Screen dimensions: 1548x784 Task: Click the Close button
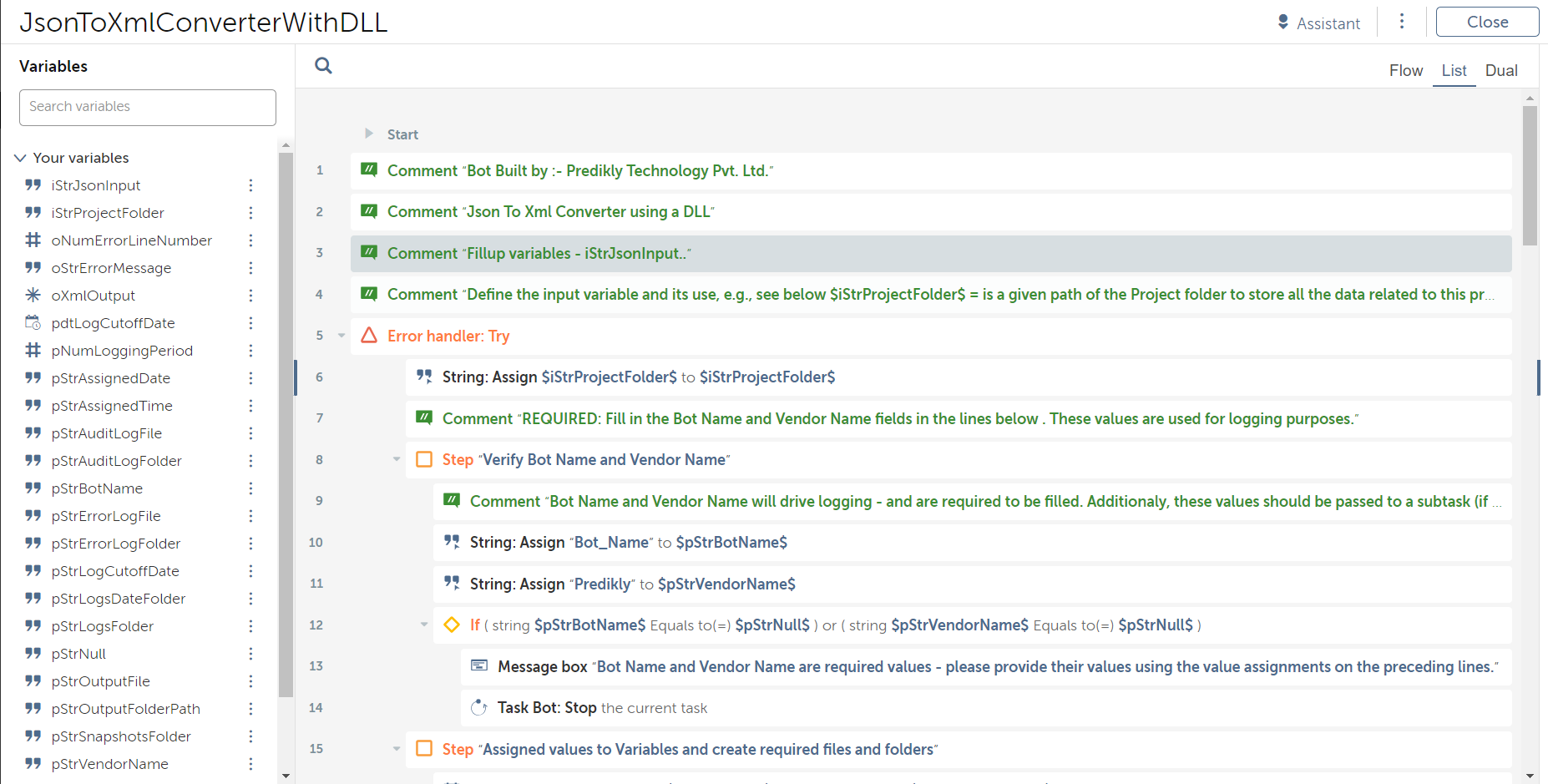(1486, 23)
